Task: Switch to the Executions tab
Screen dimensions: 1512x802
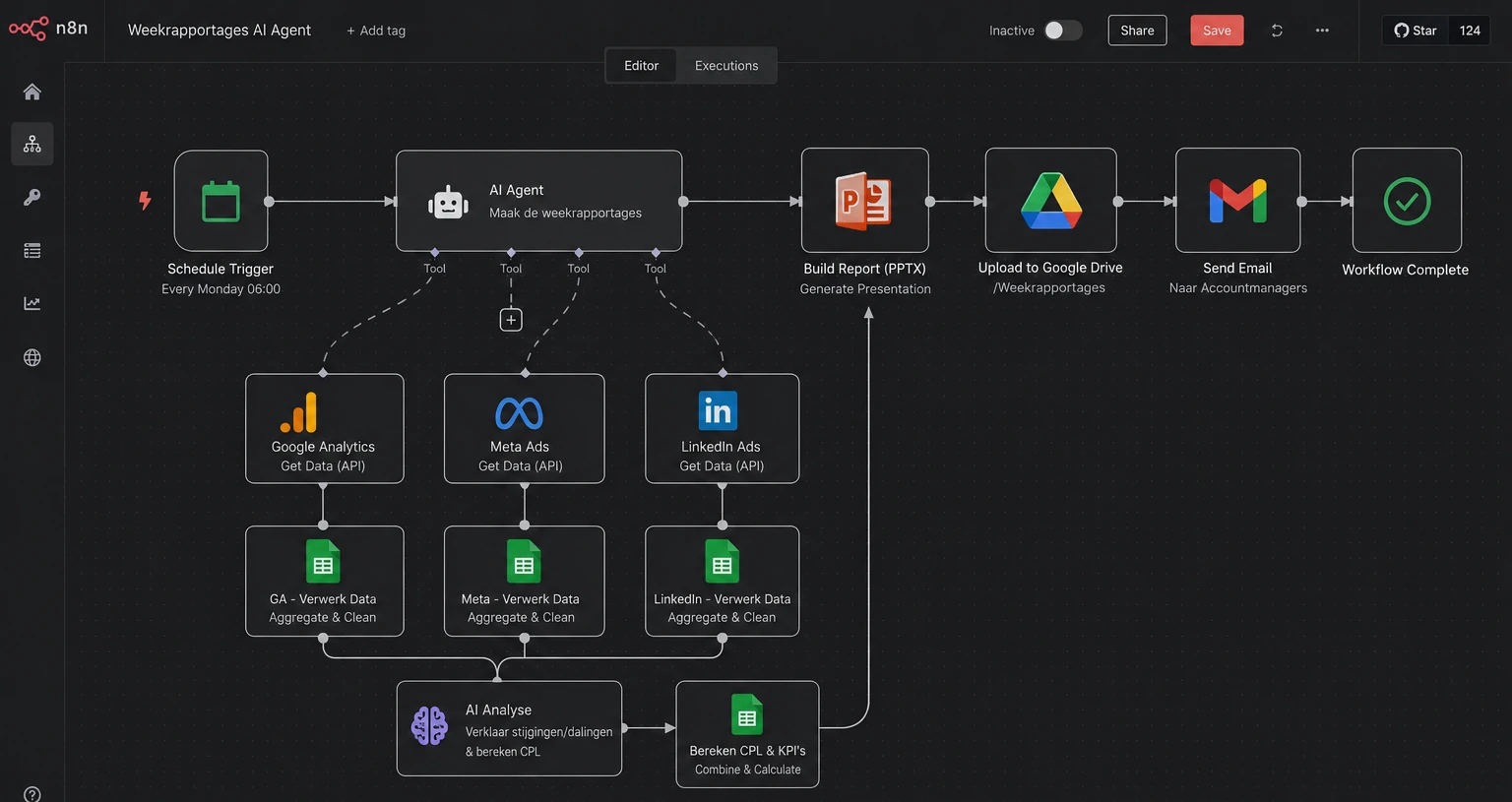Action: coord(726,65)
